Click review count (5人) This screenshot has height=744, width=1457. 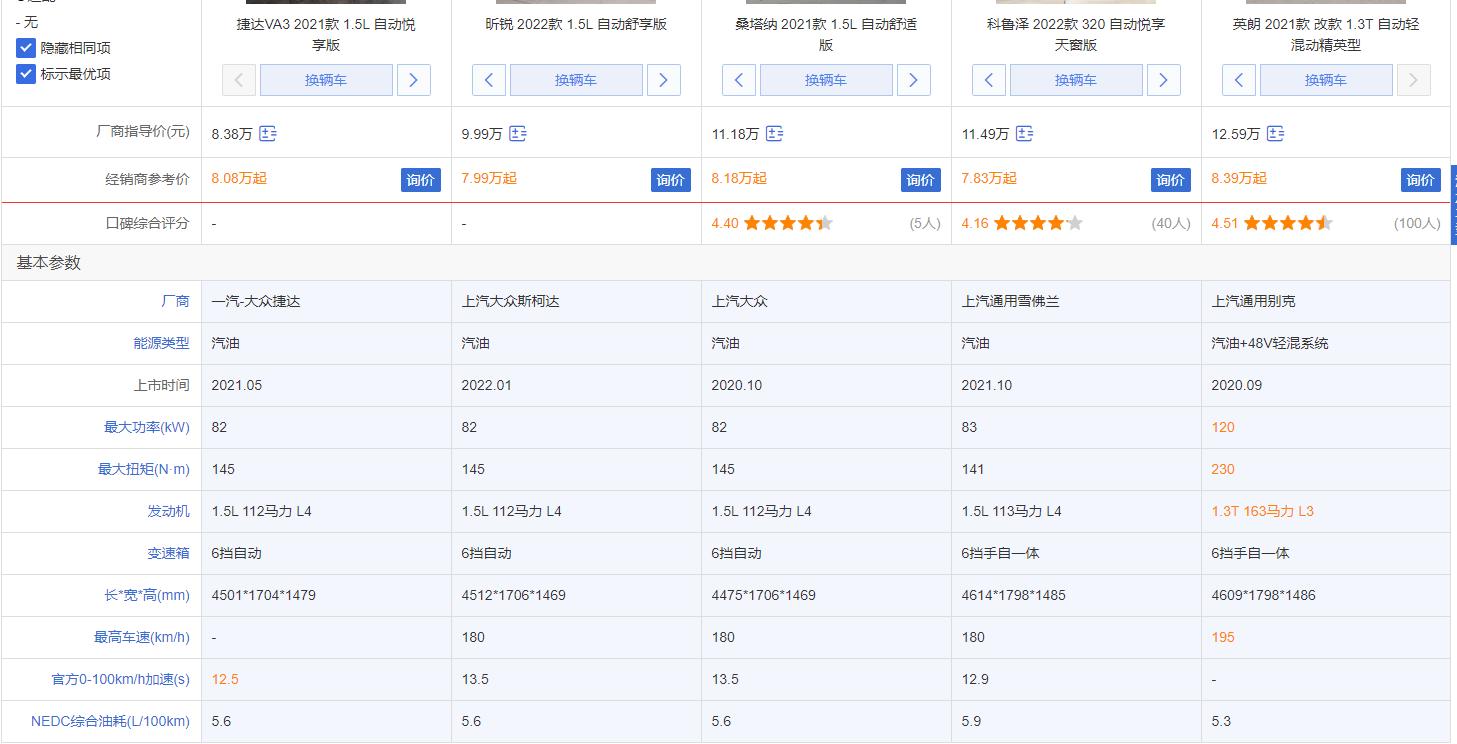click(925, 224)
